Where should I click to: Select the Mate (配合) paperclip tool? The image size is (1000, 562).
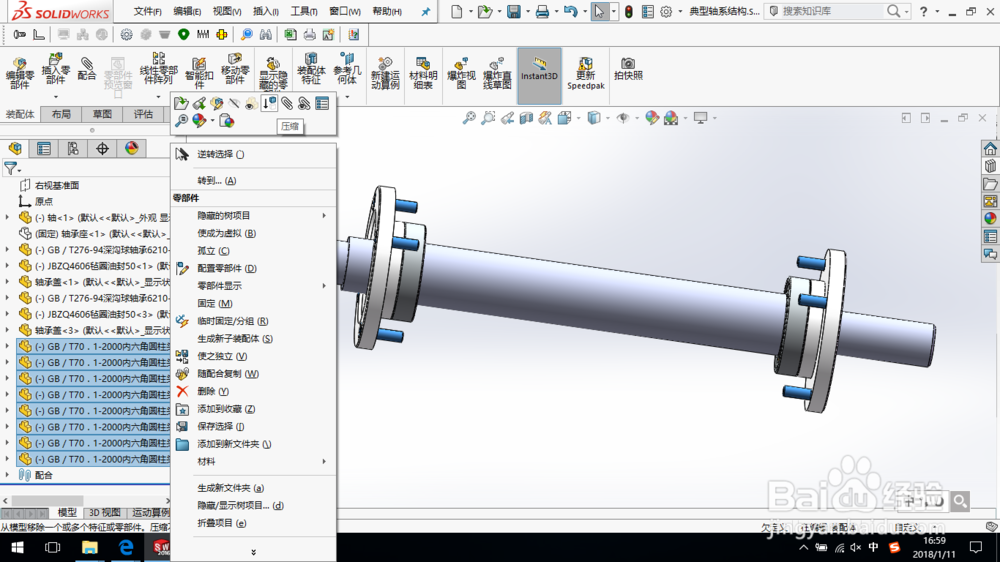87,69
